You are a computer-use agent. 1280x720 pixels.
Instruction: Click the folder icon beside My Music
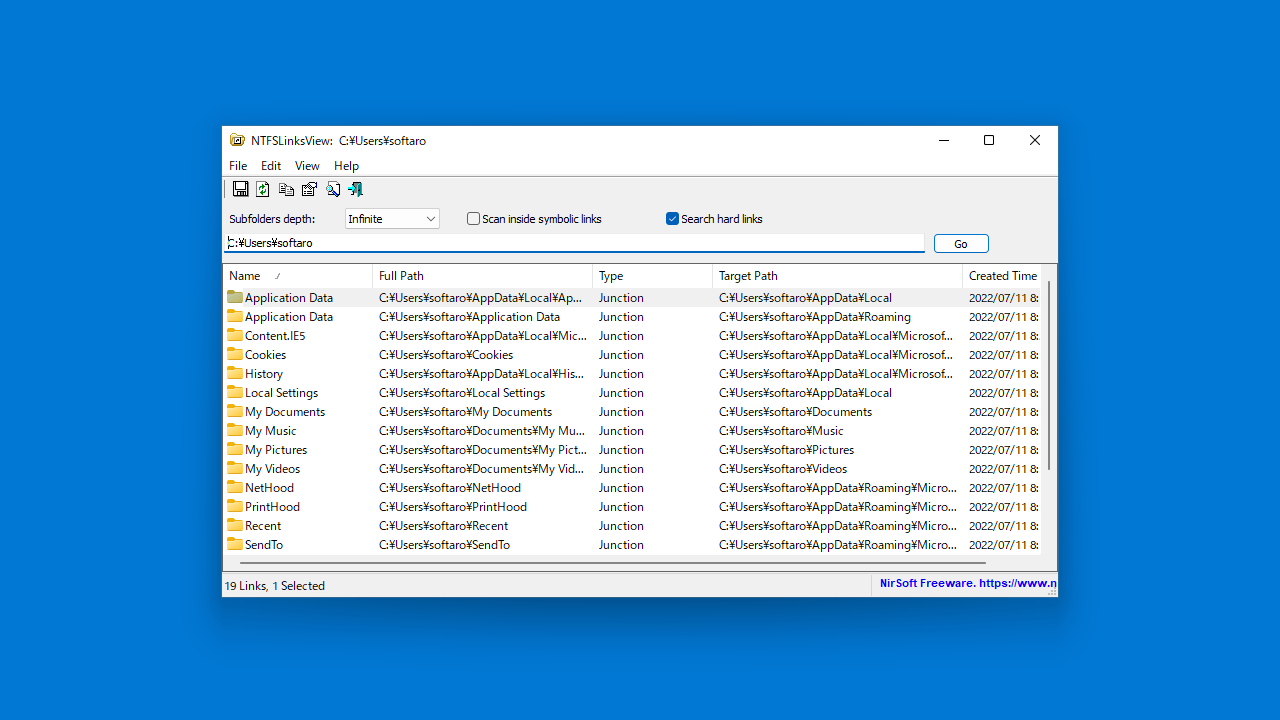(x=235, y=430)
